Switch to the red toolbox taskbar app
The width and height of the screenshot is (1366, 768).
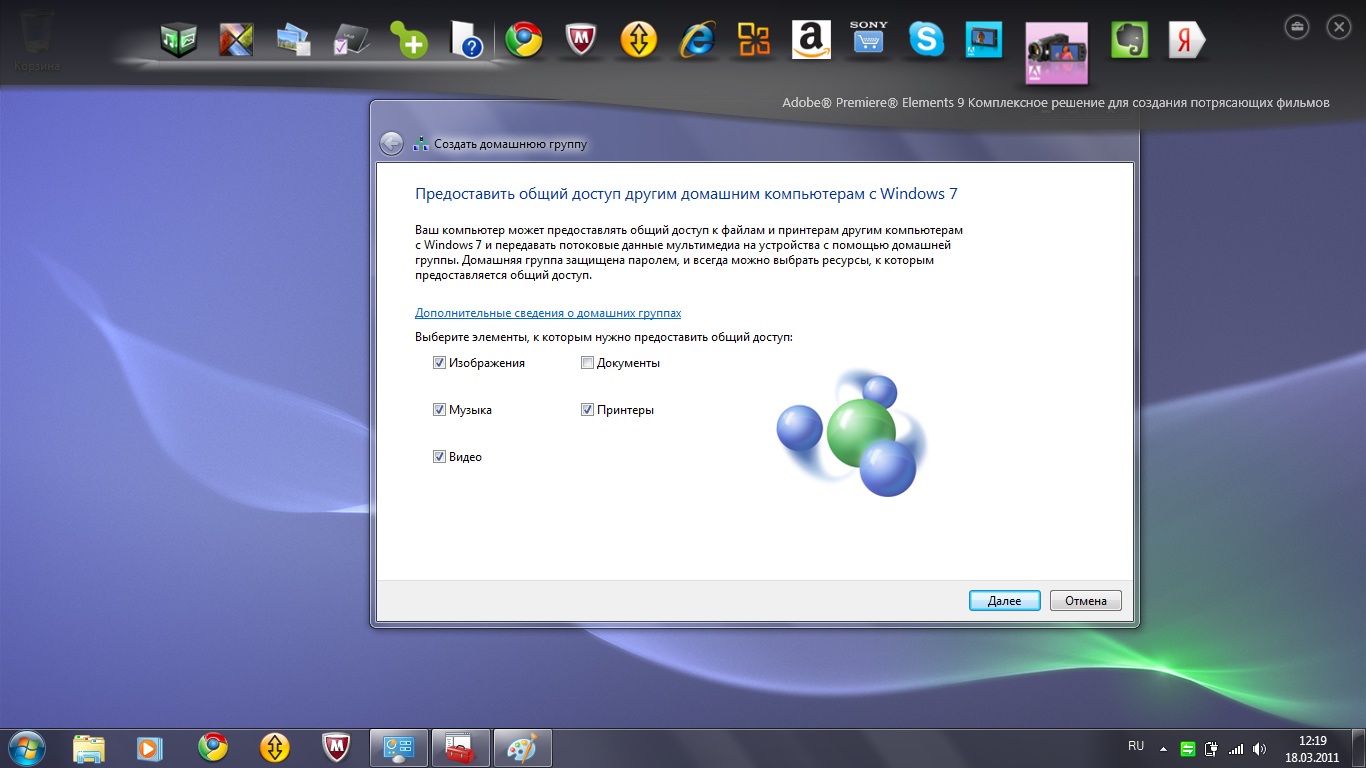coord(460,748)
